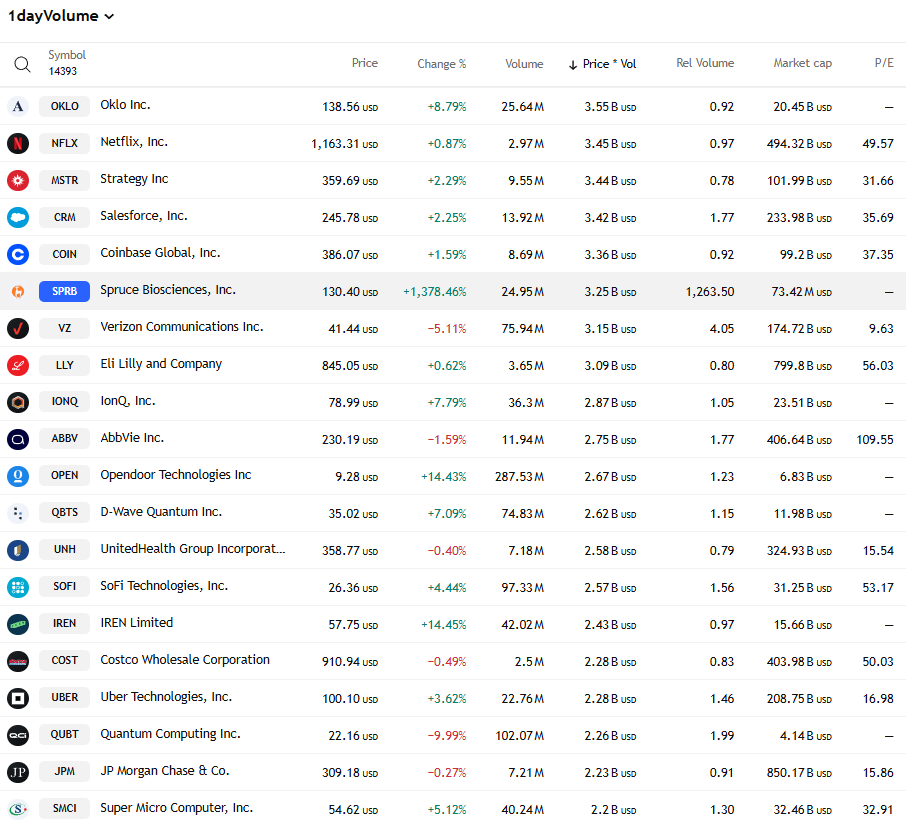This screenshot has width=906, height=820.
Task: Click the Coinbase logo icon
Action: point(18,254)
